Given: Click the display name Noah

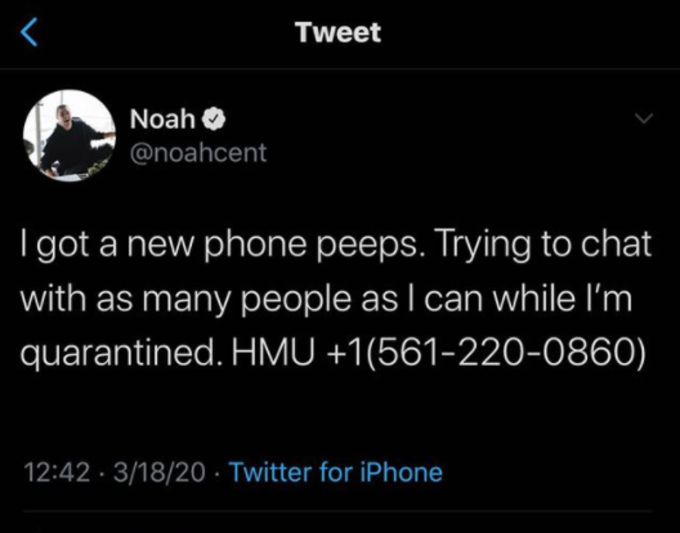Looking at the screenshot, I should click(x=163, y=119).
